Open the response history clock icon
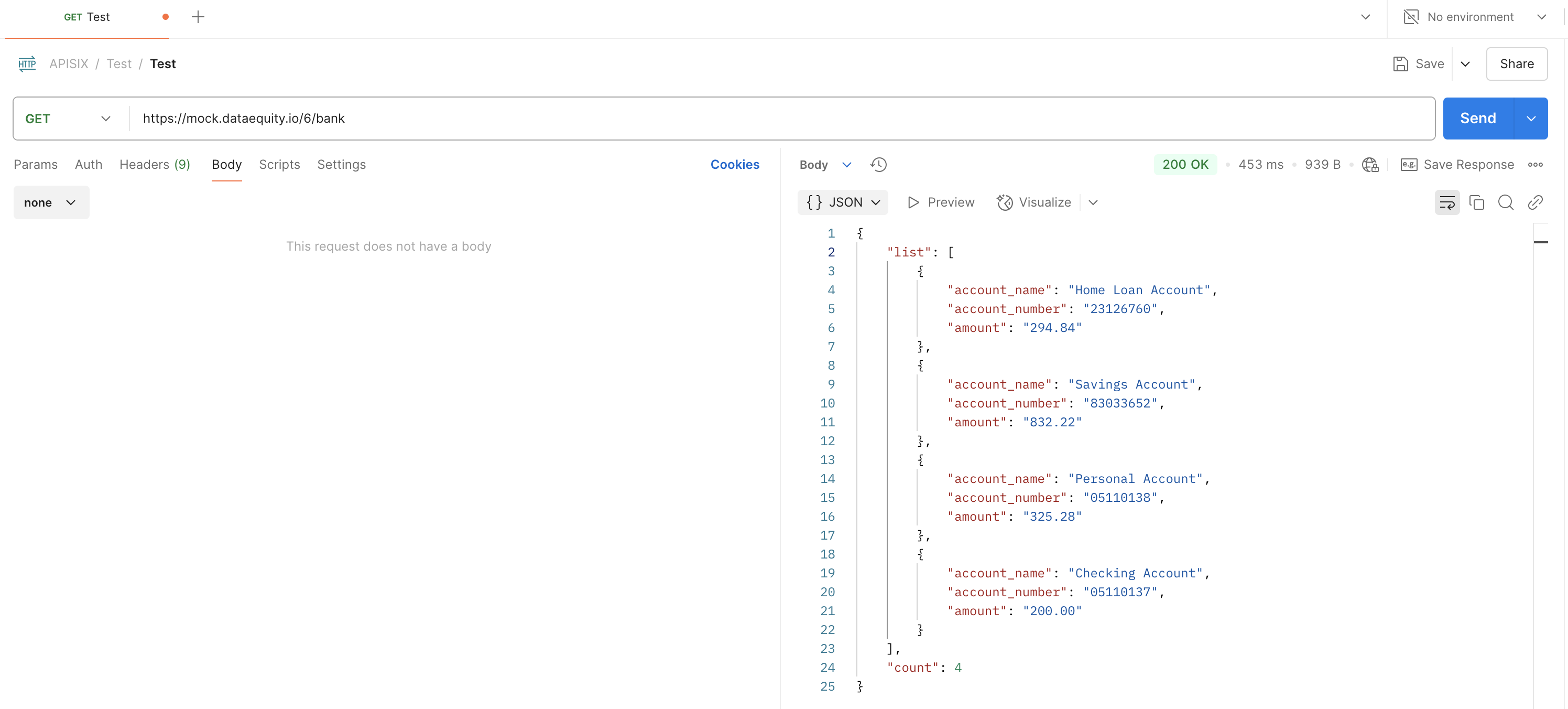The width and height of the screenshot is (1568, 709). (x=878, y=165)
